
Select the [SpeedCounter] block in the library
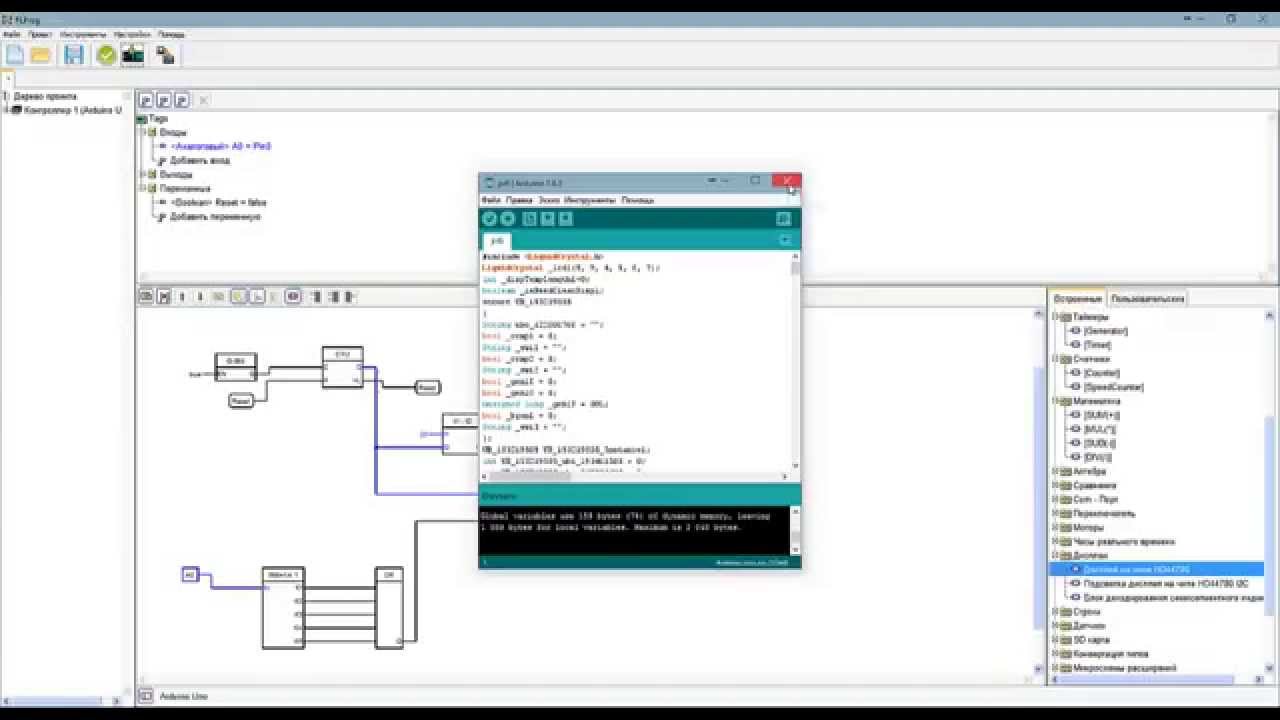pos(1113,387)
